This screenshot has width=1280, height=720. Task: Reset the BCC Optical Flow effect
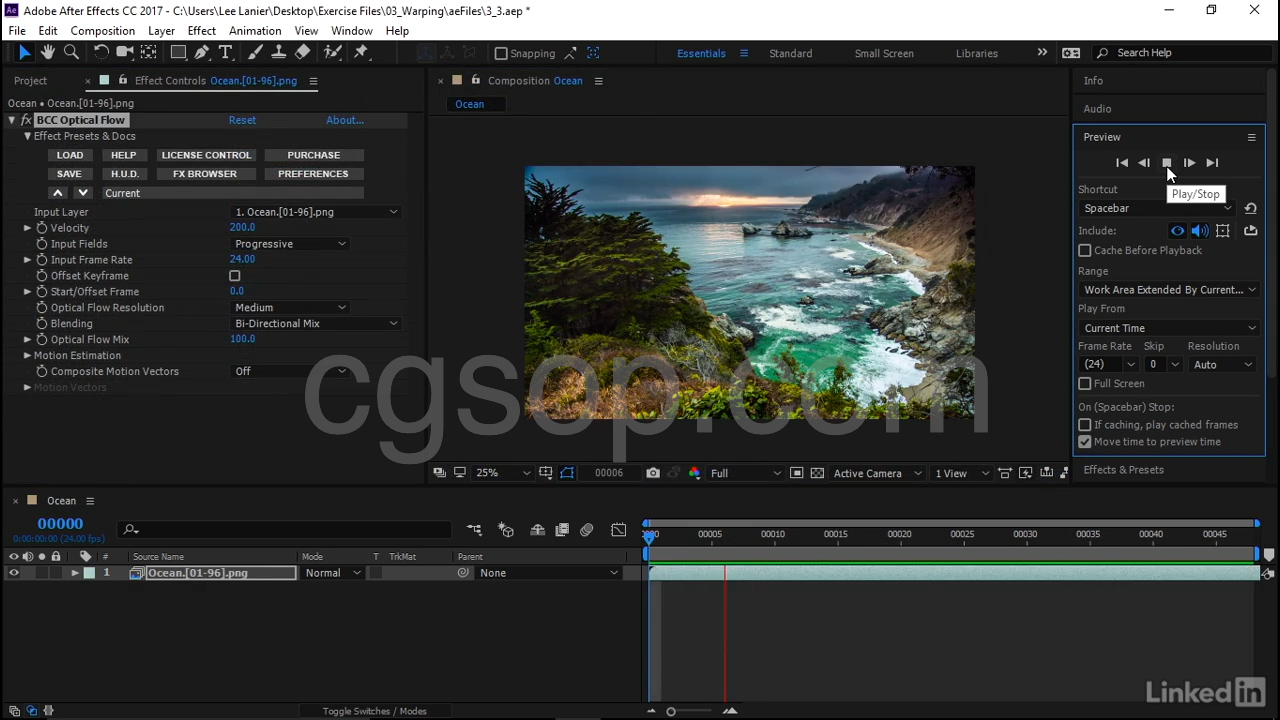(x=242, y=120)
